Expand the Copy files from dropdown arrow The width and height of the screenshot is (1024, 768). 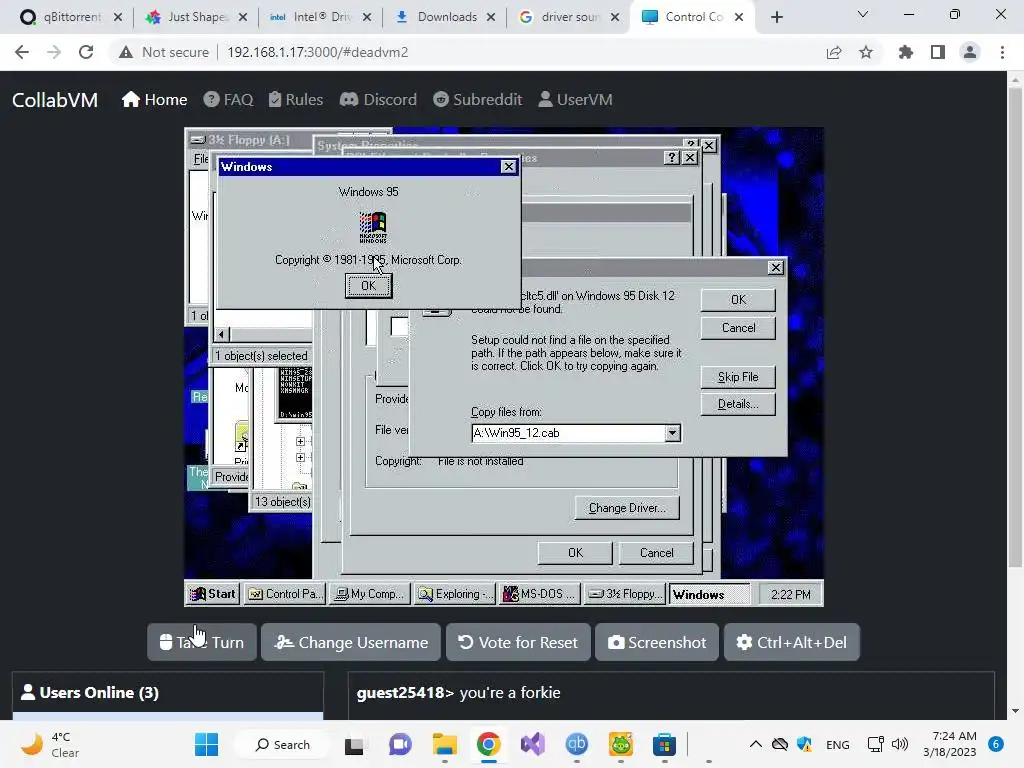click(672, 433)
